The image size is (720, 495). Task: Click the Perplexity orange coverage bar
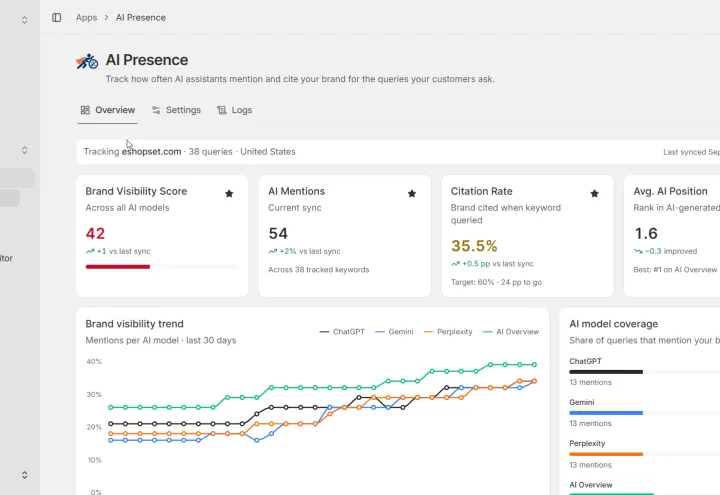606,454
